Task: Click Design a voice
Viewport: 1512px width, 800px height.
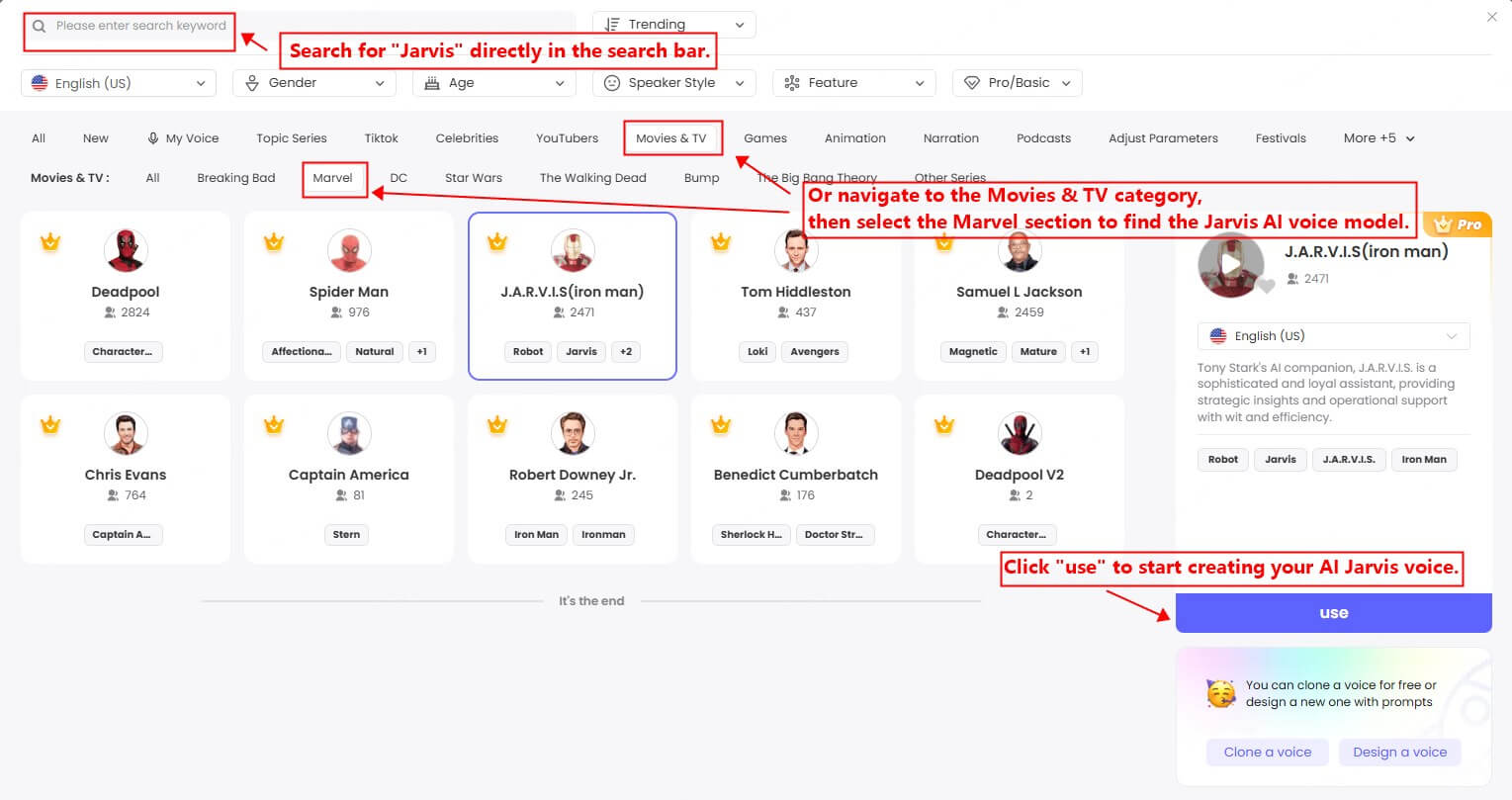Action: click(x=1399, y=752)
